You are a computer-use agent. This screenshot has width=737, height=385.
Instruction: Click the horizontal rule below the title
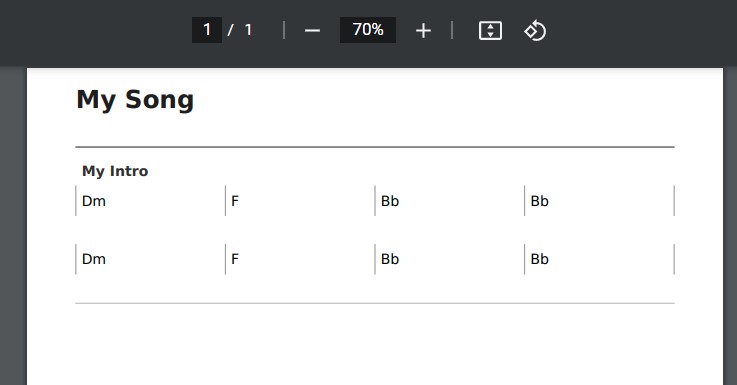point(375,147)
